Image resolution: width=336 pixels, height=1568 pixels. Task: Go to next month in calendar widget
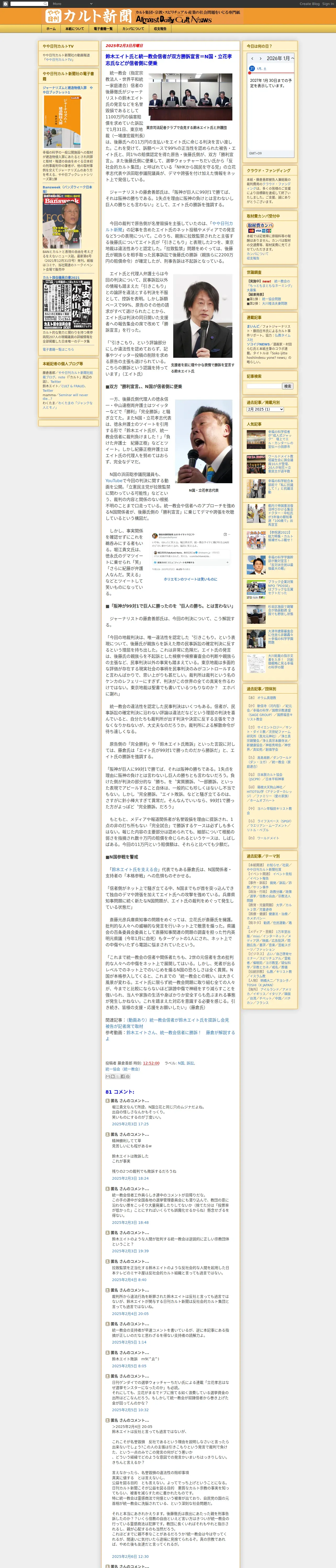[260, 59]
